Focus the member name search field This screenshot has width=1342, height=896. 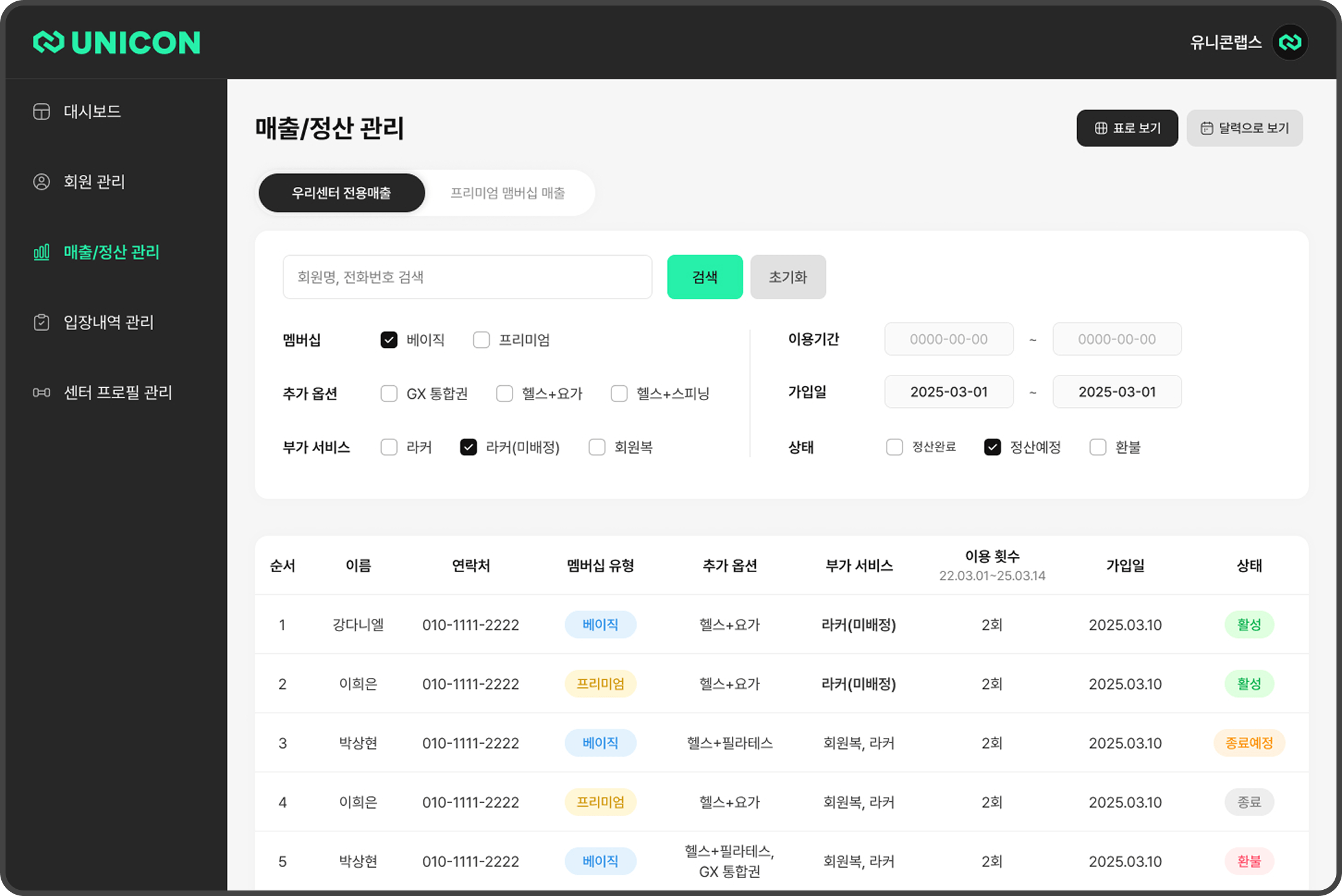pos(467,277)
